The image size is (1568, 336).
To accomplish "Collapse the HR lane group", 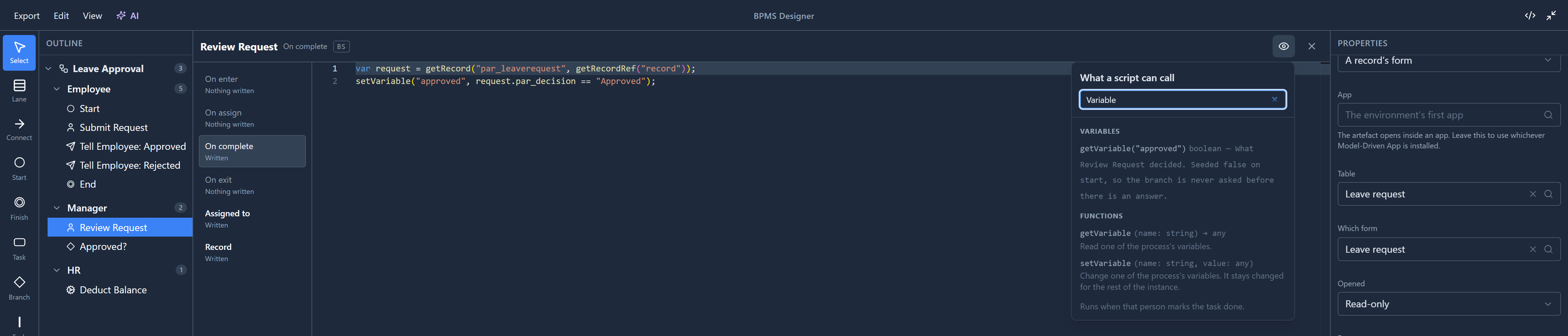I will pos(57,270).
